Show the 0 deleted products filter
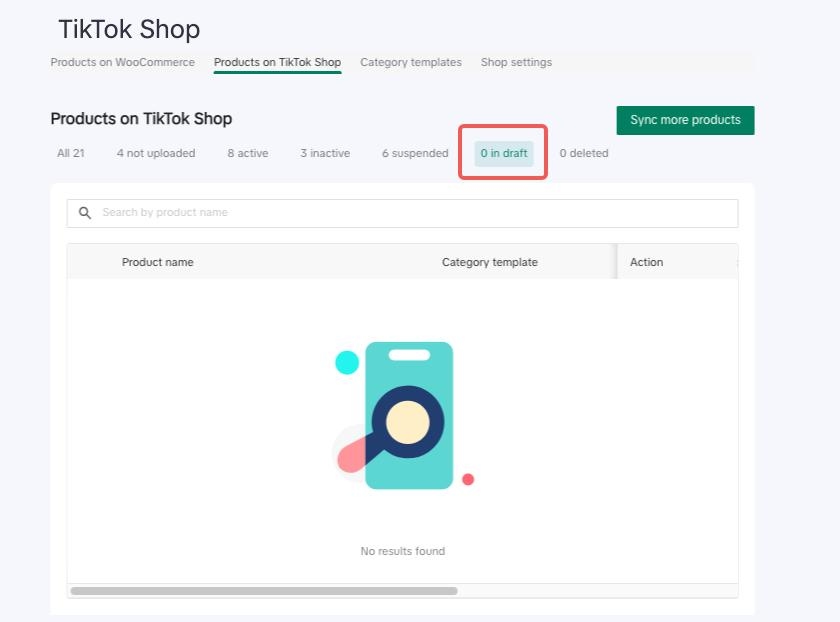Image resolution: width=840 pixels, height=622 pixels. point(584,153)
